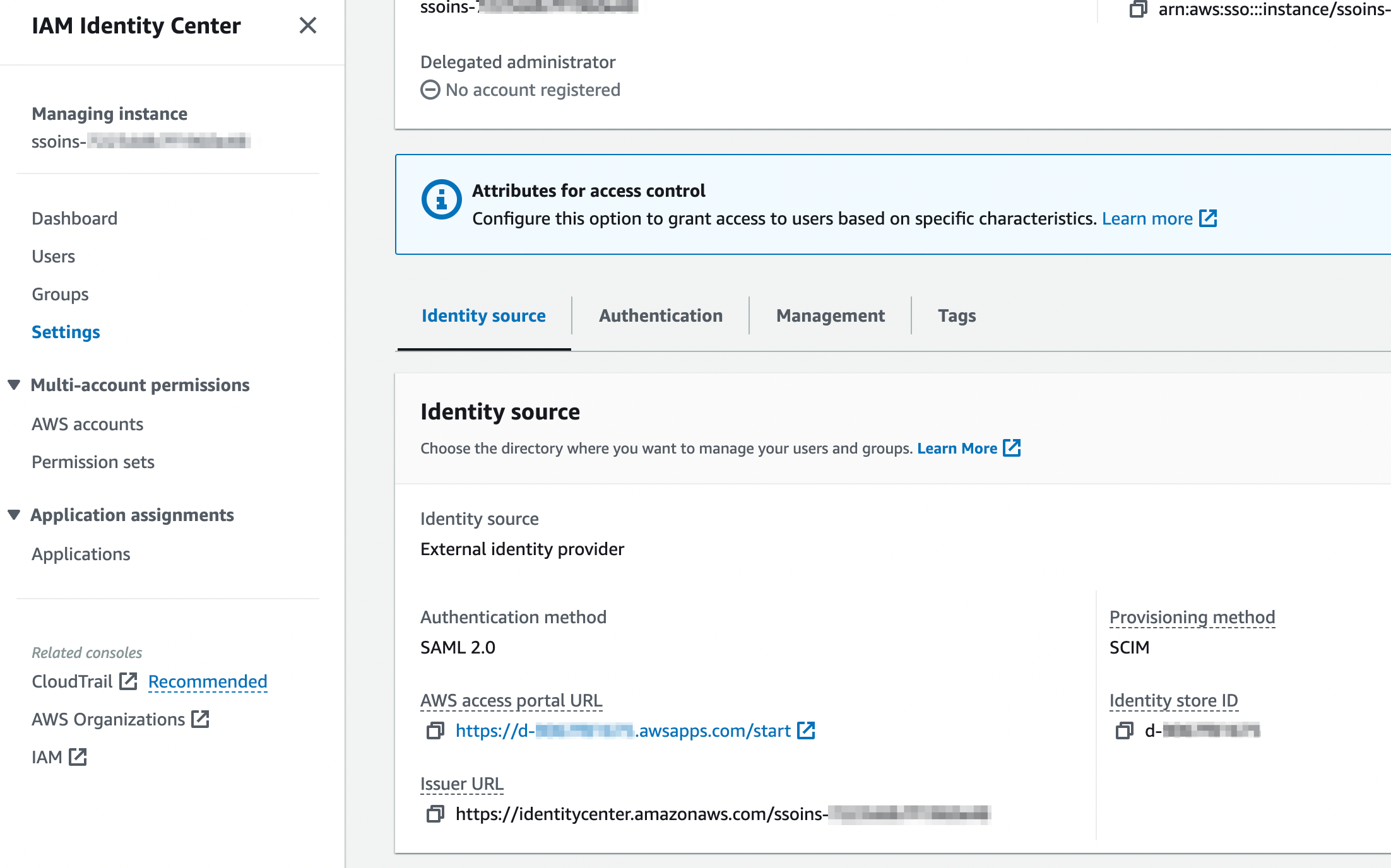Image resolution: width=1391 pixels, height=868 pixels.
Task: Navigate to Permission sets
Action: 93,462
